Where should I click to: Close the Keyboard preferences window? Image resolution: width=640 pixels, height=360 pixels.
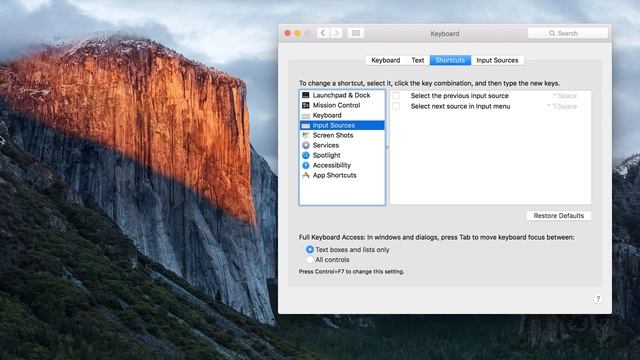(x=287, y=33)
